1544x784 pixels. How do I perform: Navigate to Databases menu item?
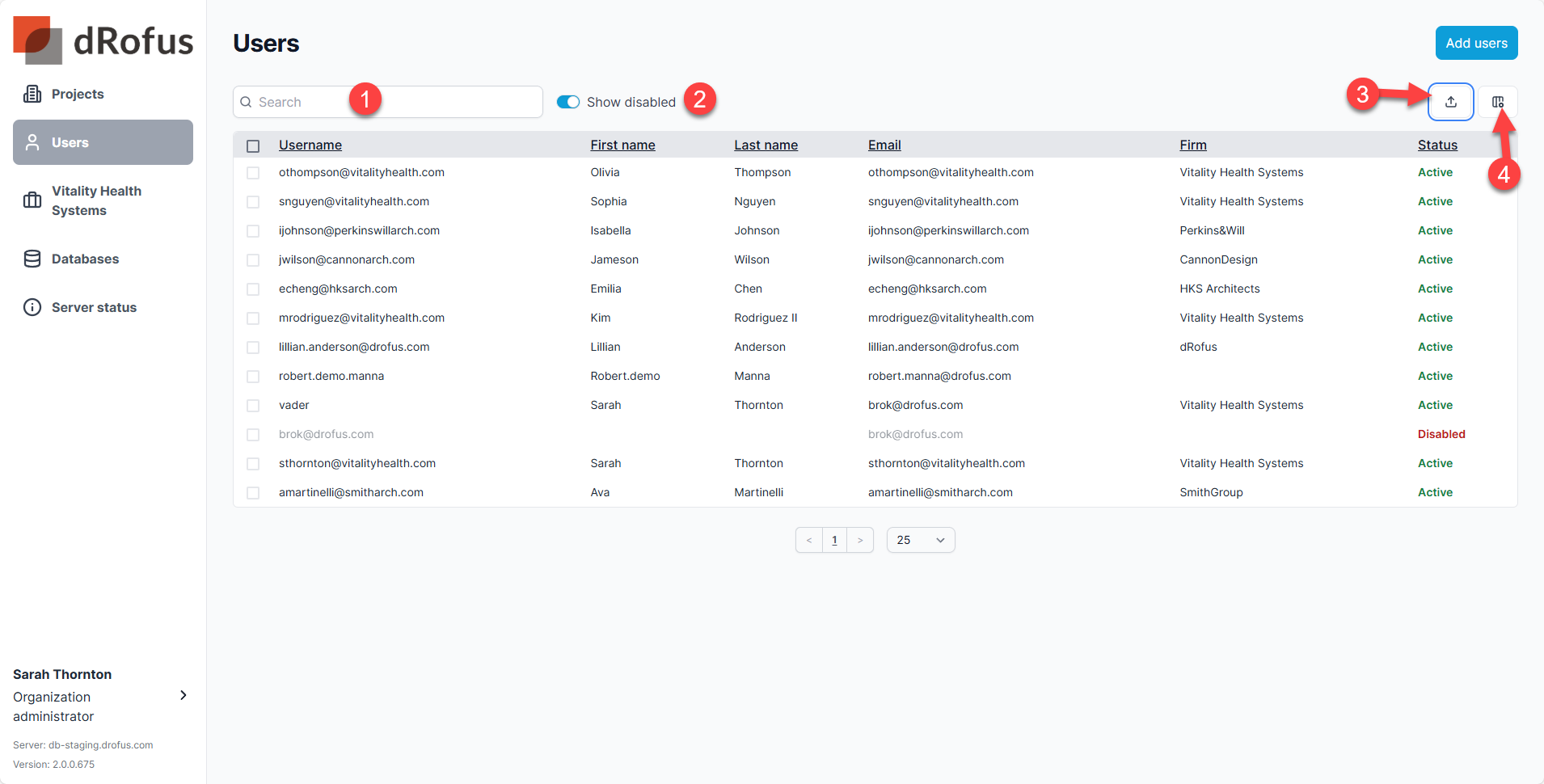coord(85,259)
